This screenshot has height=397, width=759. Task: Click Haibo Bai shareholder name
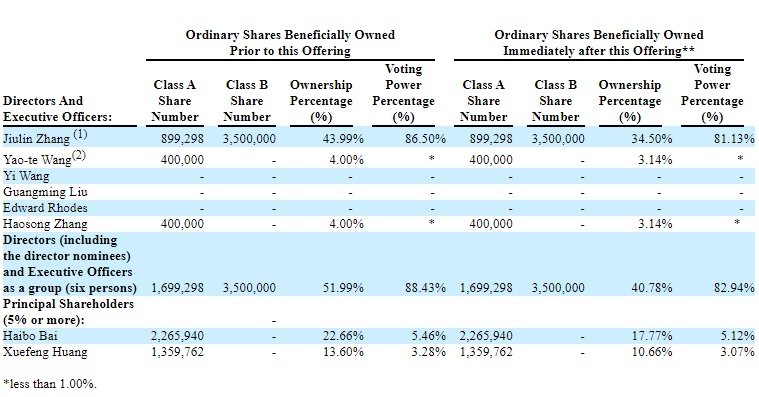[x=30, y=336]
